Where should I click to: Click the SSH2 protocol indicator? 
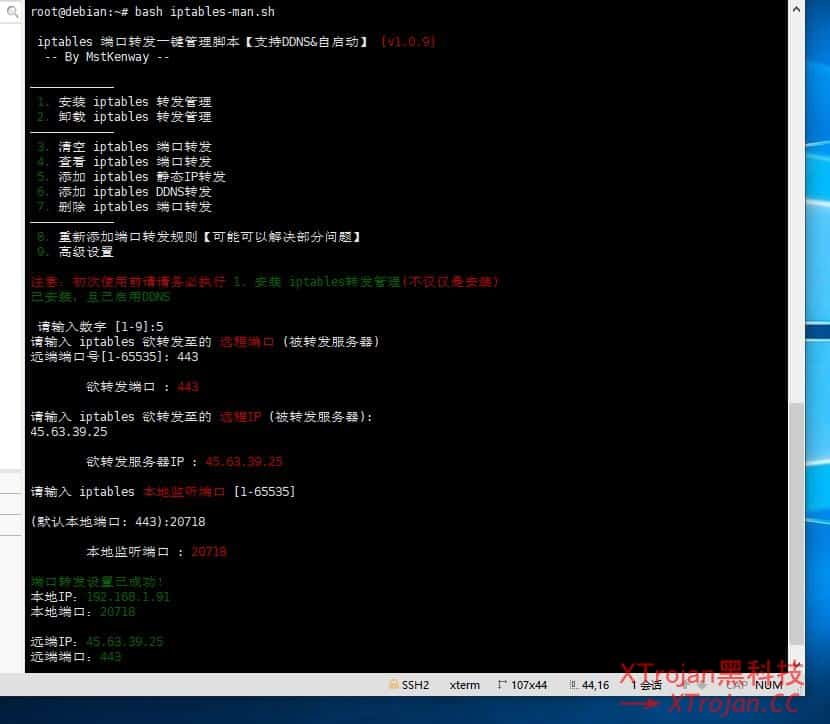coord(410,685)
